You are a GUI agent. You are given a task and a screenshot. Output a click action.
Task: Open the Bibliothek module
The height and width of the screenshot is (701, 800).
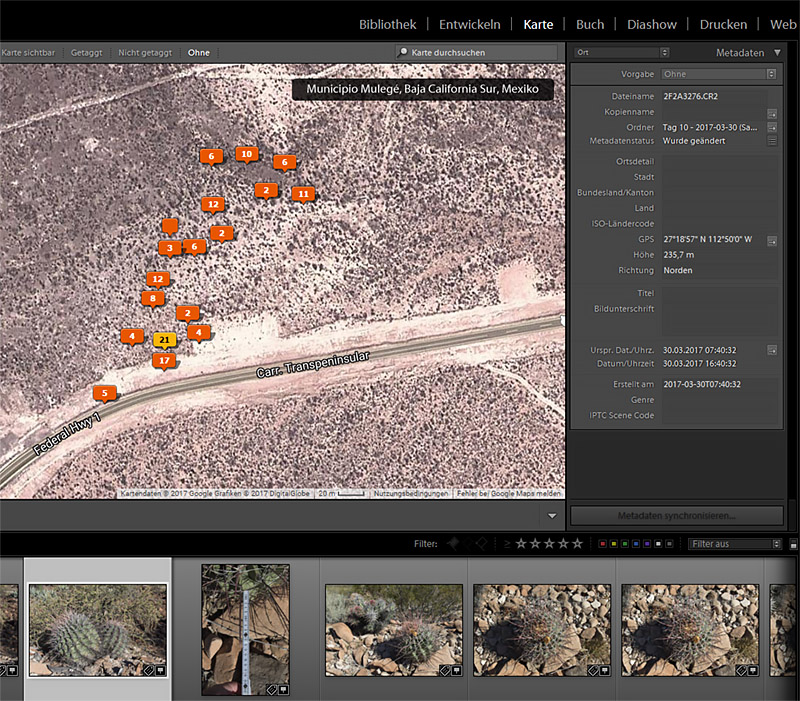point(388,24)
